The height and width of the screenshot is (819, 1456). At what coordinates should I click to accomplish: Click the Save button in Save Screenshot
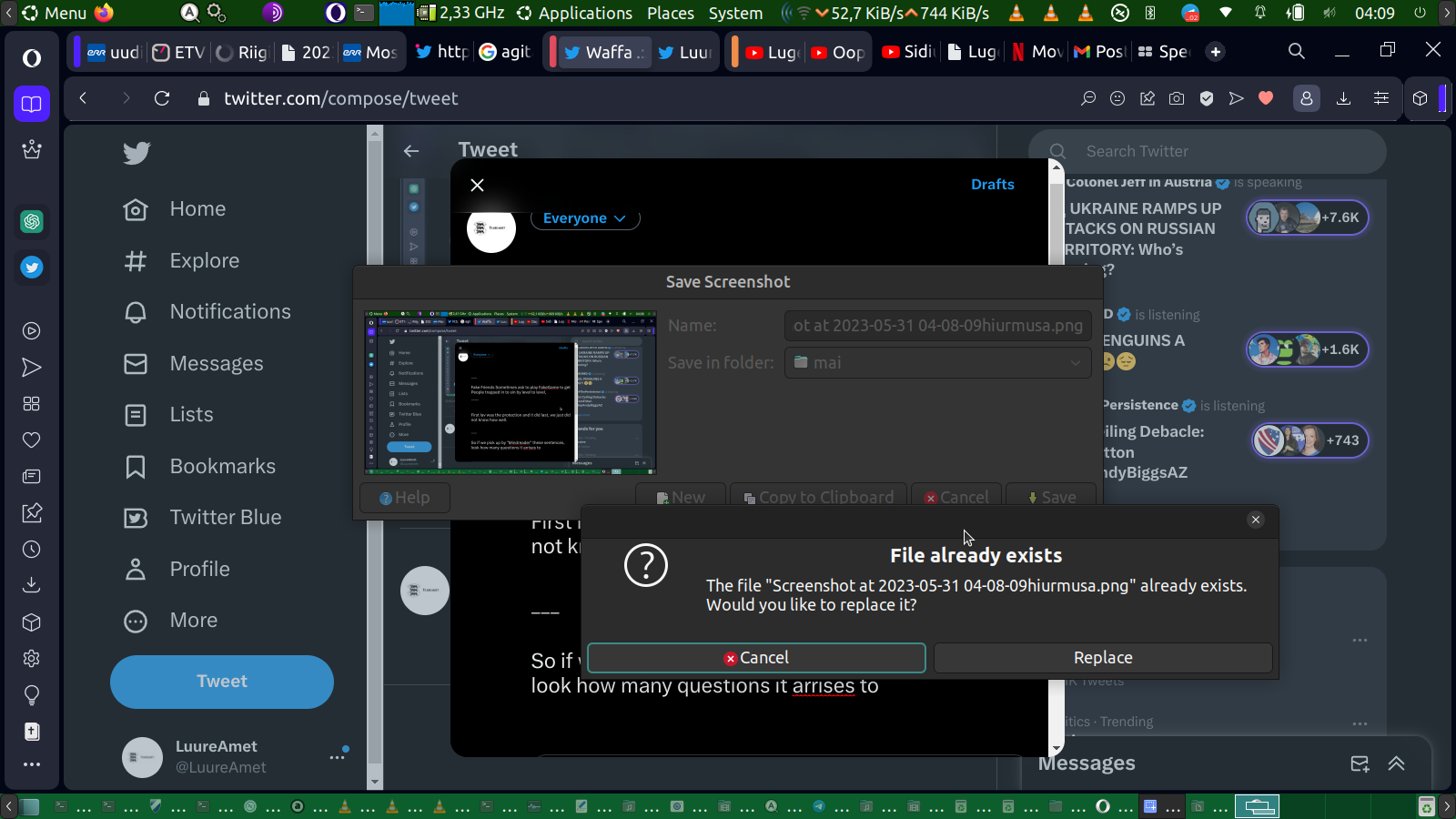pyautogui.click(x=1051, y=498)
